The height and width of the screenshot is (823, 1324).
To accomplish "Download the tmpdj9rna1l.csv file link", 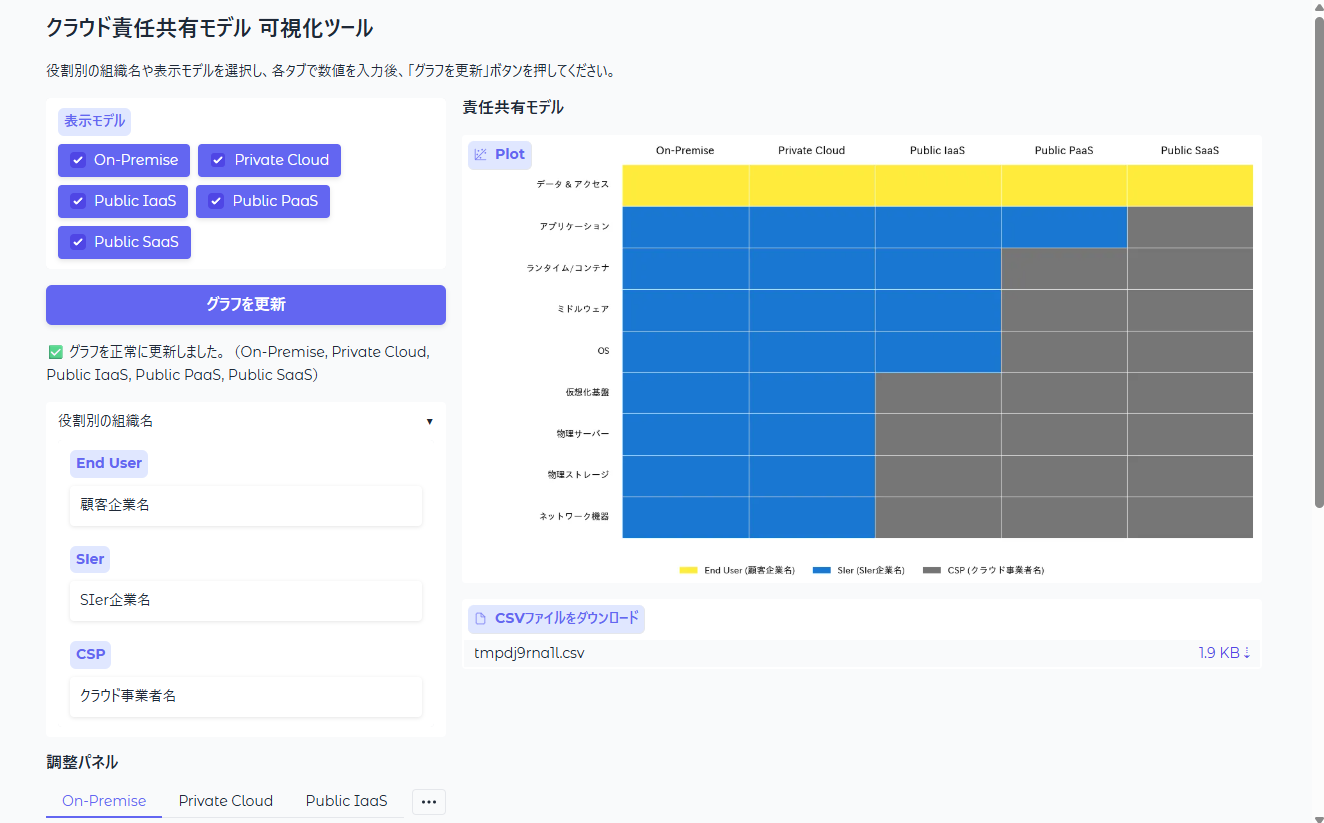I will tap(529, 653).
